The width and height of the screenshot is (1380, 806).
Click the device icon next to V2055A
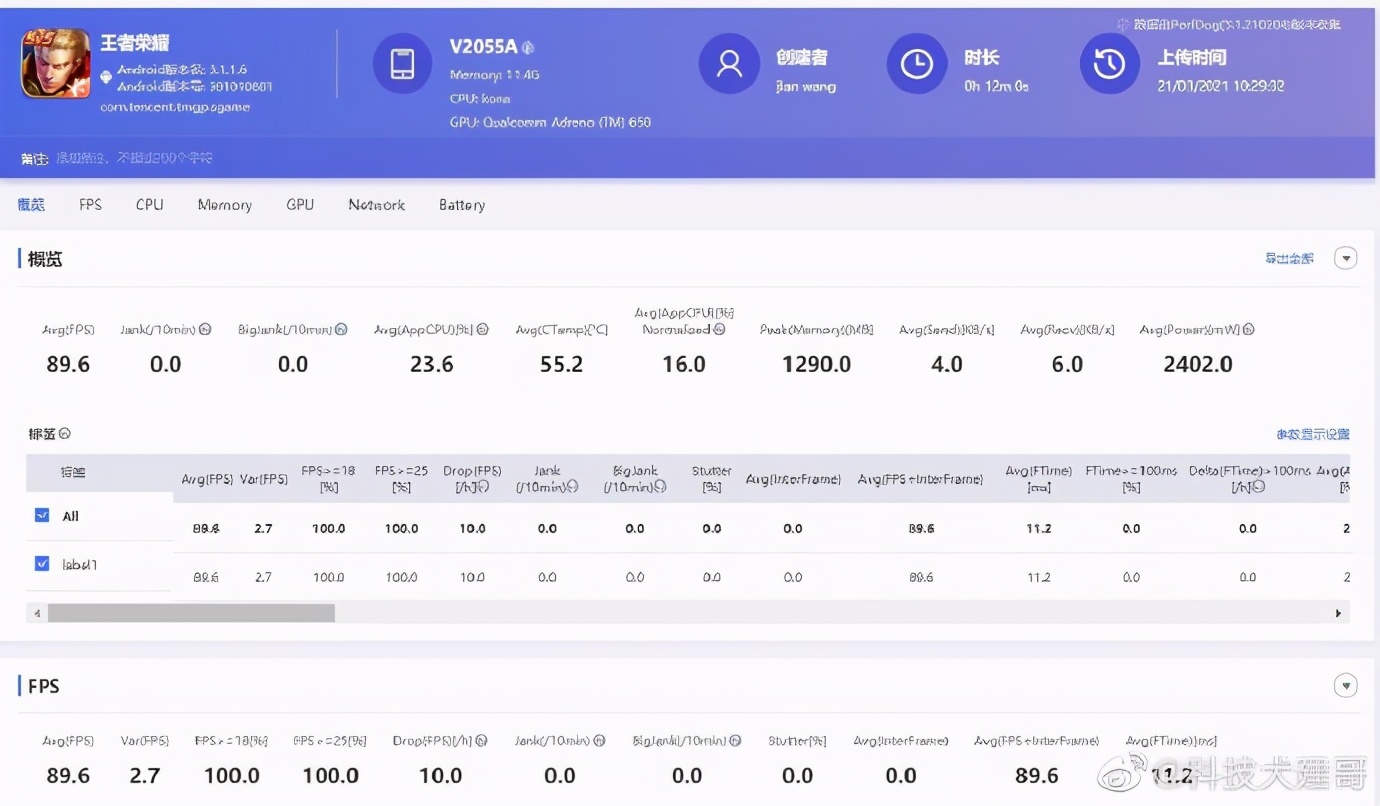402,63
